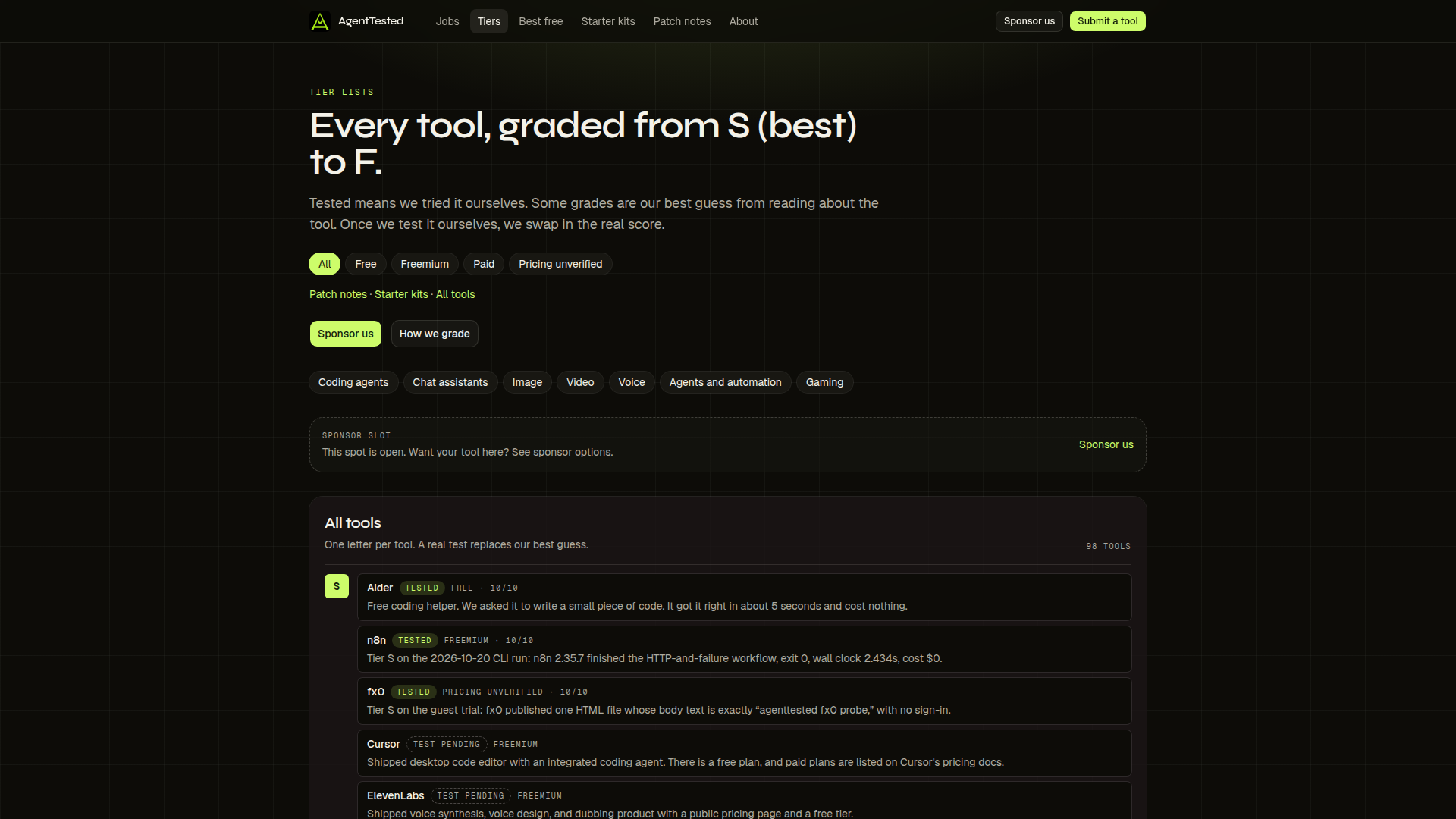
Task: Click Sponsor us button in header
Action: tap(1029, 21)
